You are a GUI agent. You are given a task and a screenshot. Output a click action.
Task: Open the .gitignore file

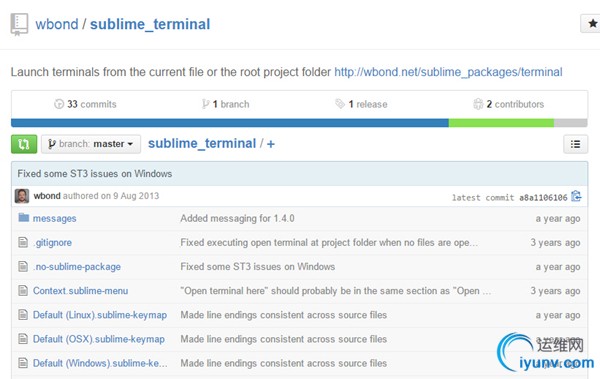pos(52,243)
